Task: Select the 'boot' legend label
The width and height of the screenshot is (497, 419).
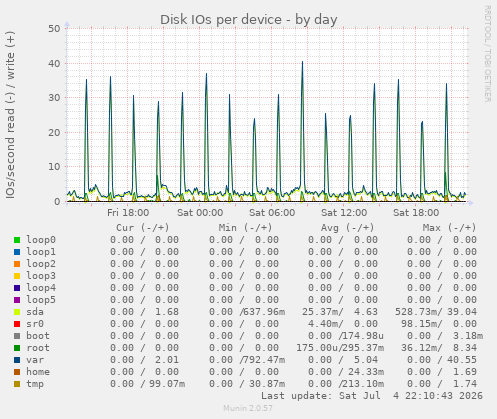Action: pos(38,336)
